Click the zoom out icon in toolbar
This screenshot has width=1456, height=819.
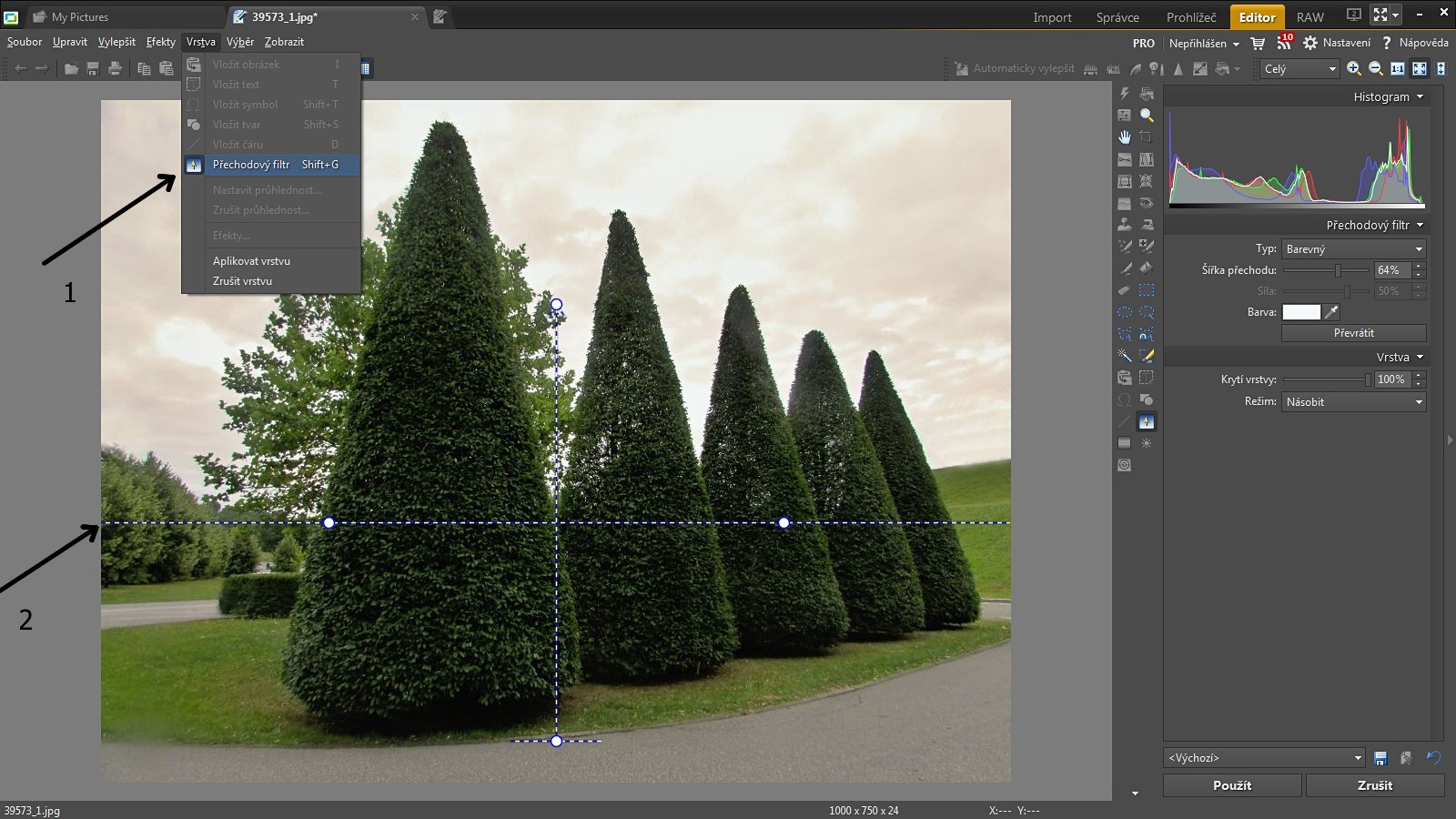point(1376,68)
